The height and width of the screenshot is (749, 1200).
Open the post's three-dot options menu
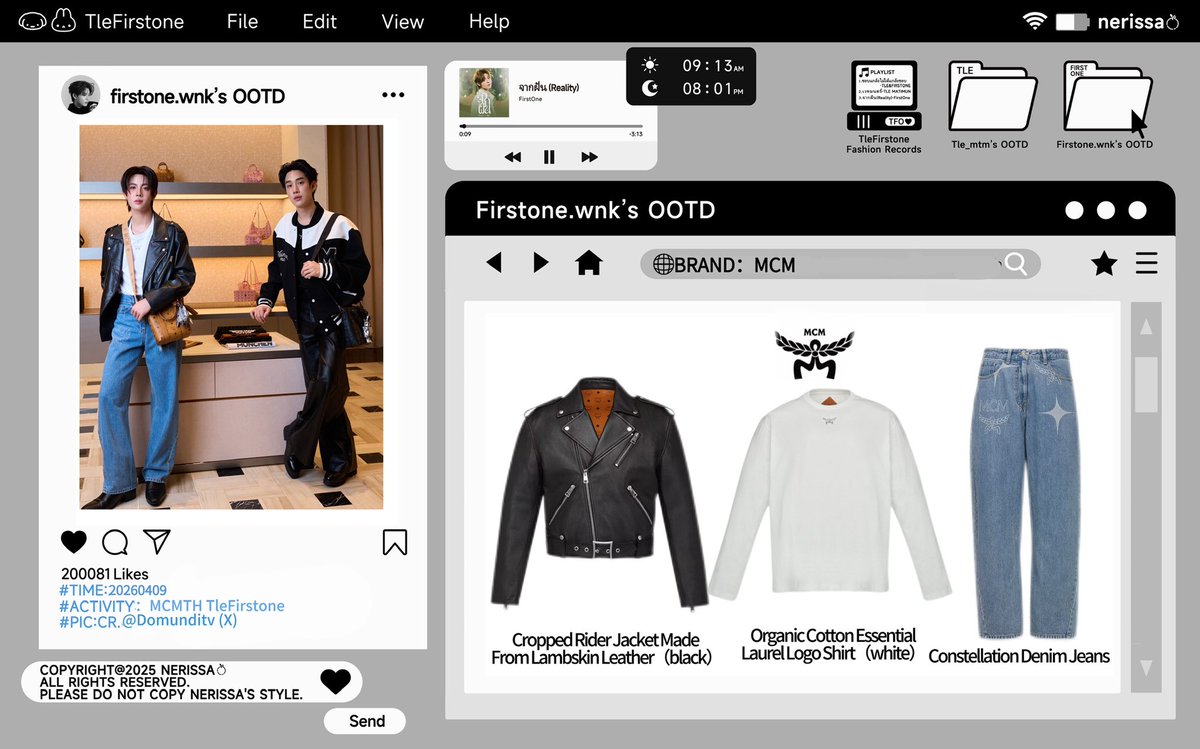tap(393, 96)
